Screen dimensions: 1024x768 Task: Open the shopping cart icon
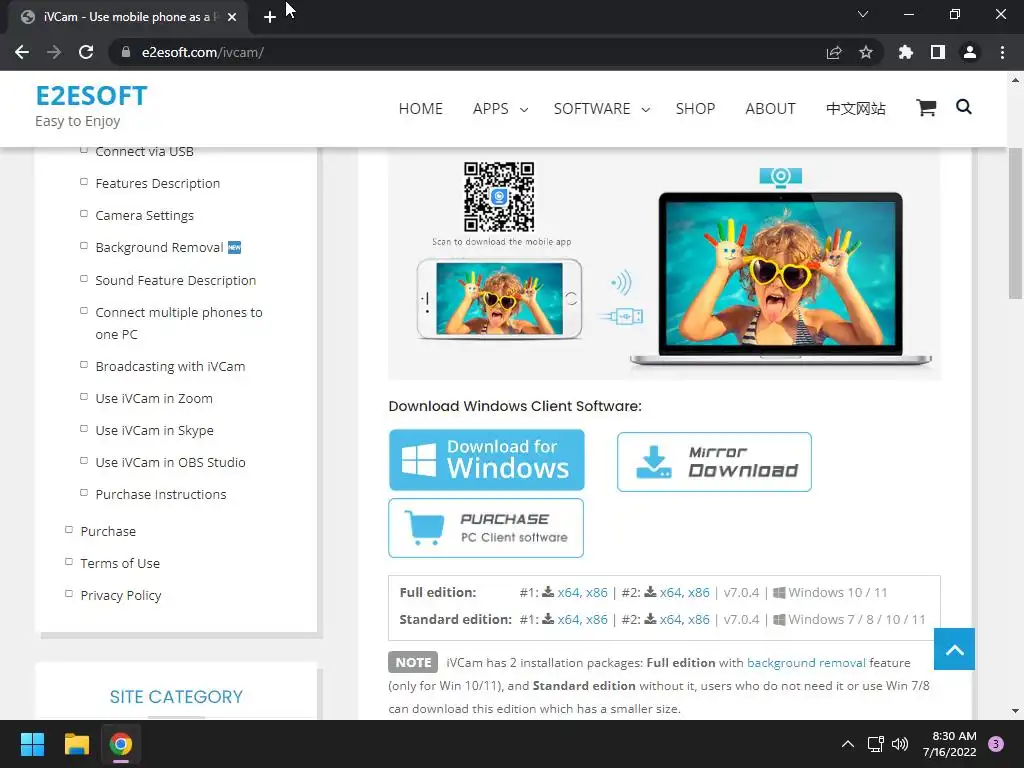point(925,108)
